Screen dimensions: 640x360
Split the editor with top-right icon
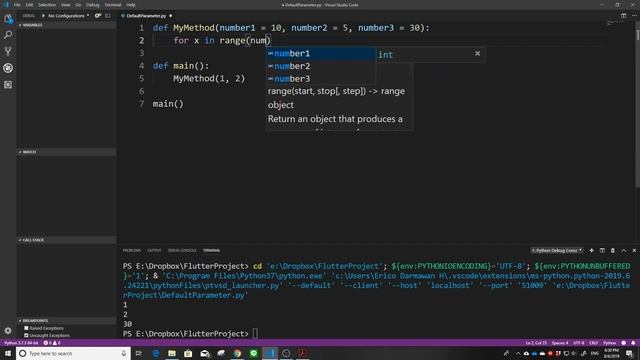(x=623, y=16)
